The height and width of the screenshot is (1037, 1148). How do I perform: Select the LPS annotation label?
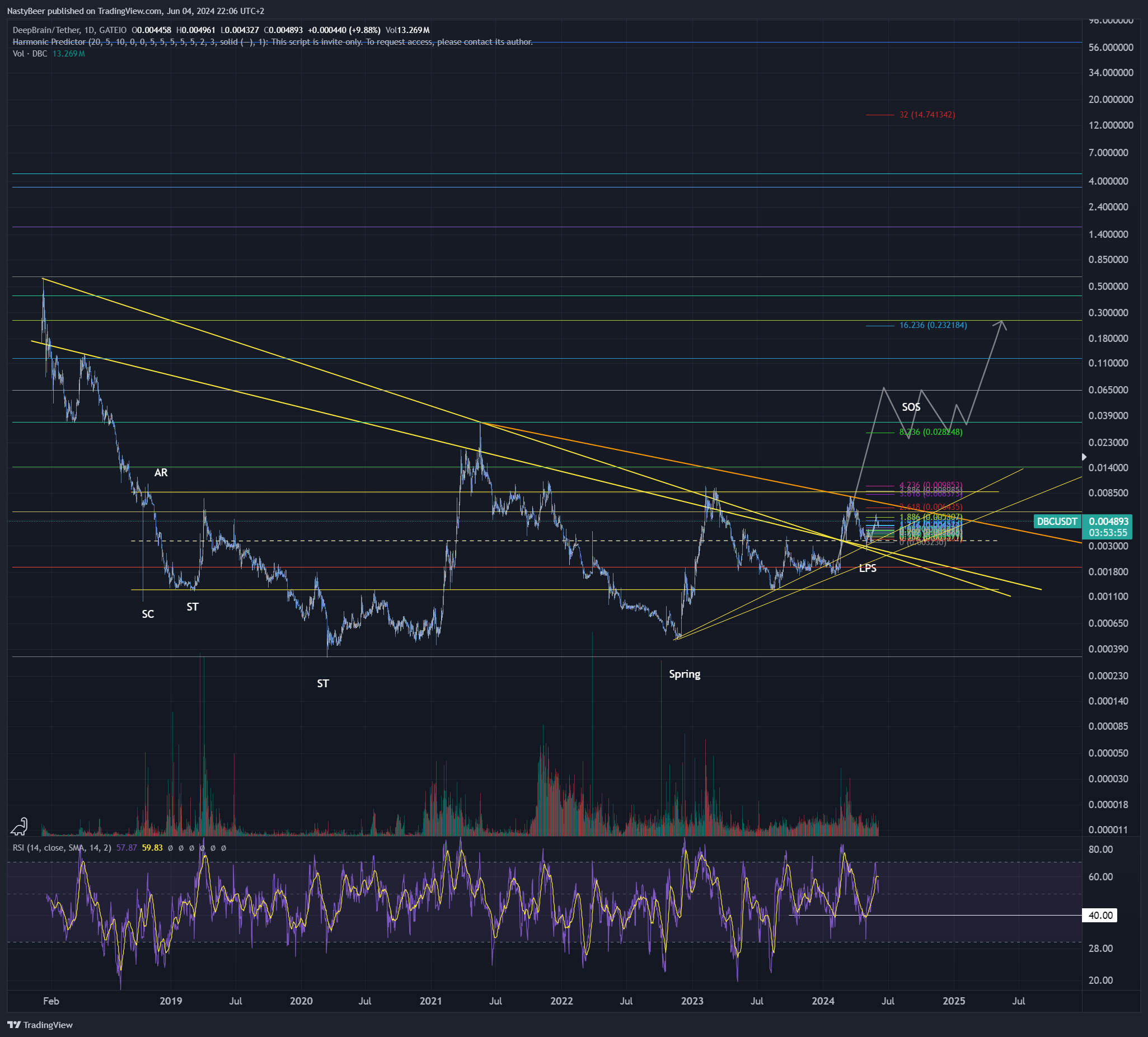867,569
